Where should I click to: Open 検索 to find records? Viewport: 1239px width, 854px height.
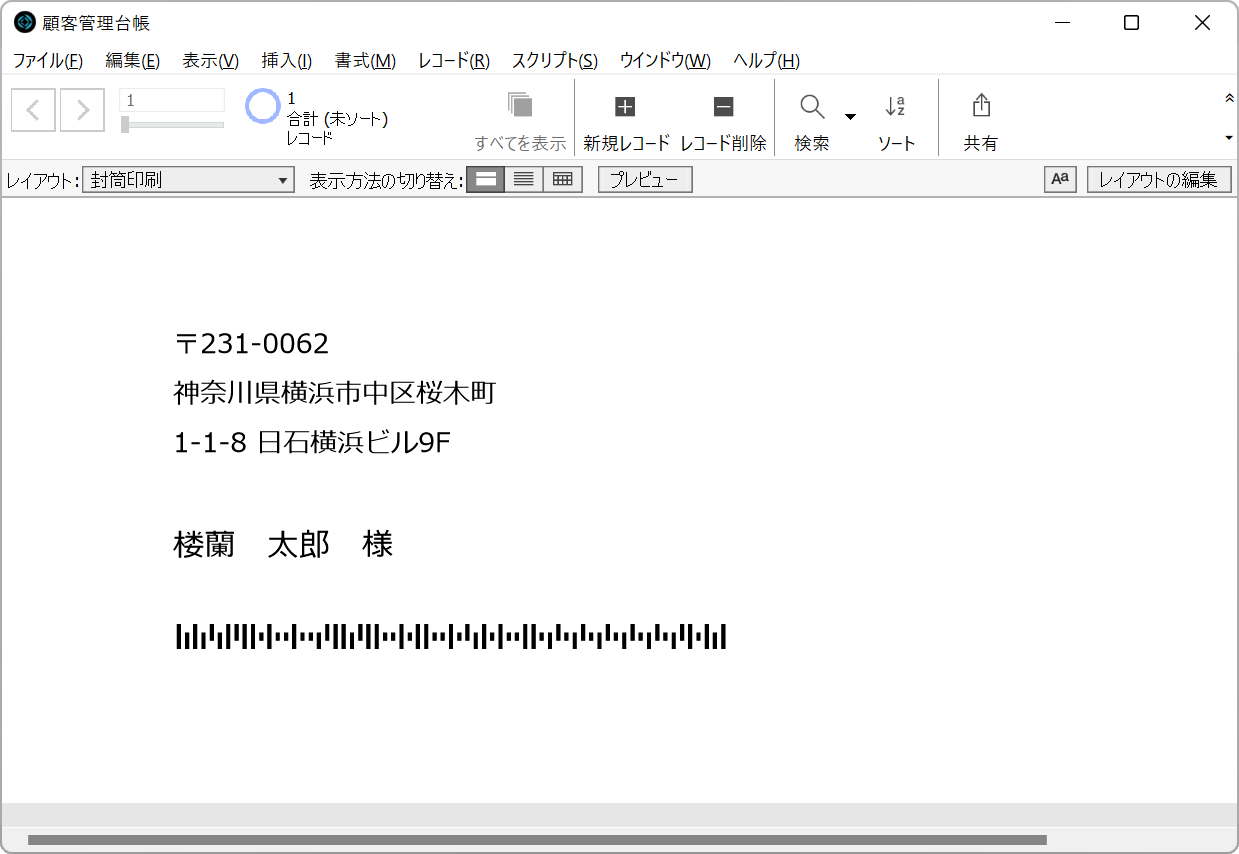(810, 116)
